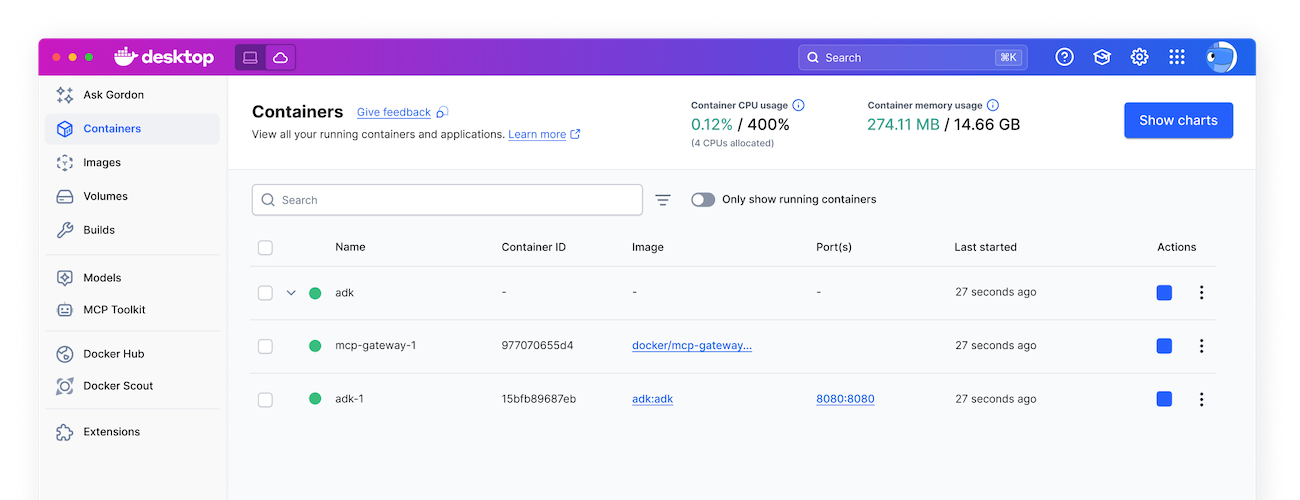Open more actions for mcp-gateway-1

click(1202, 346)
